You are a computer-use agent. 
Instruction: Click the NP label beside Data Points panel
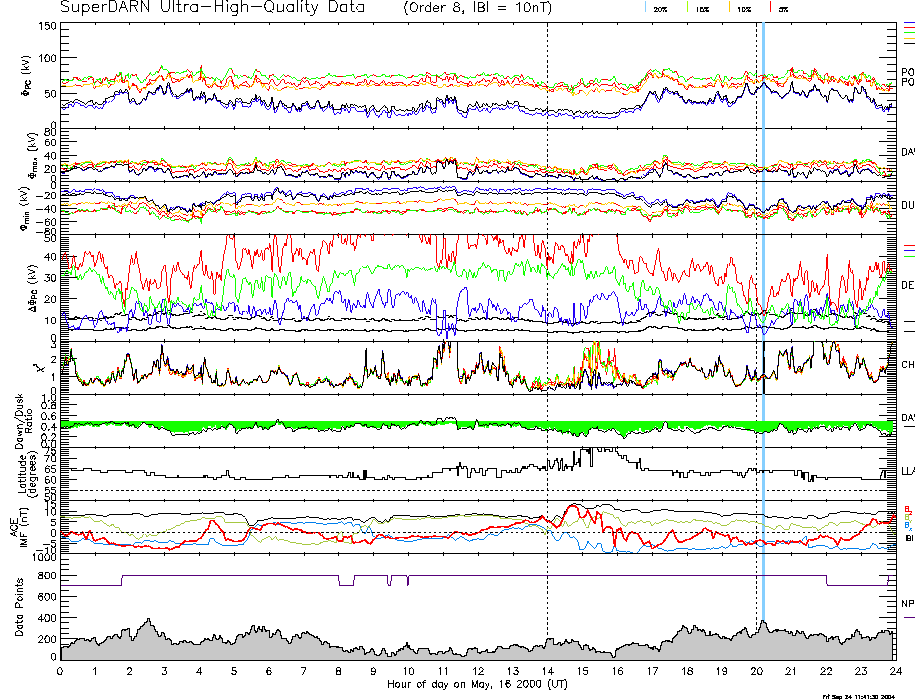tap(907, 604)
